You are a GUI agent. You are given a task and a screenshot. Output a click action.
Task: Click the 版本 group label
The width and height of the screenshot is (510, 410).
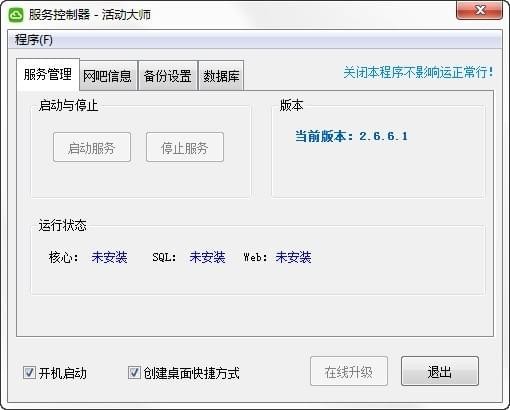tap(291, 105)
